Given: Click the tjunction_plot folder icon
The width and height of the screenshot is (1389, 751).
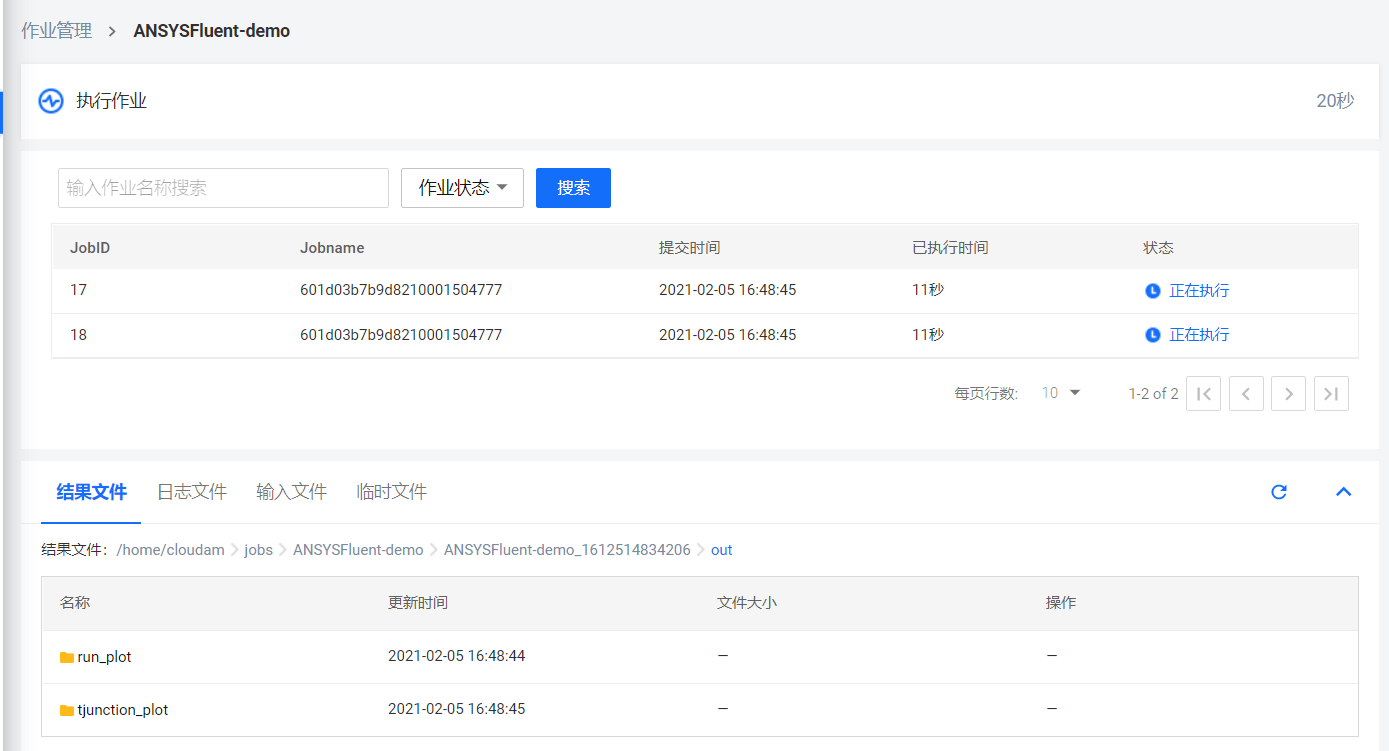Looking at the screenshot, I should (x=67, y=710).
